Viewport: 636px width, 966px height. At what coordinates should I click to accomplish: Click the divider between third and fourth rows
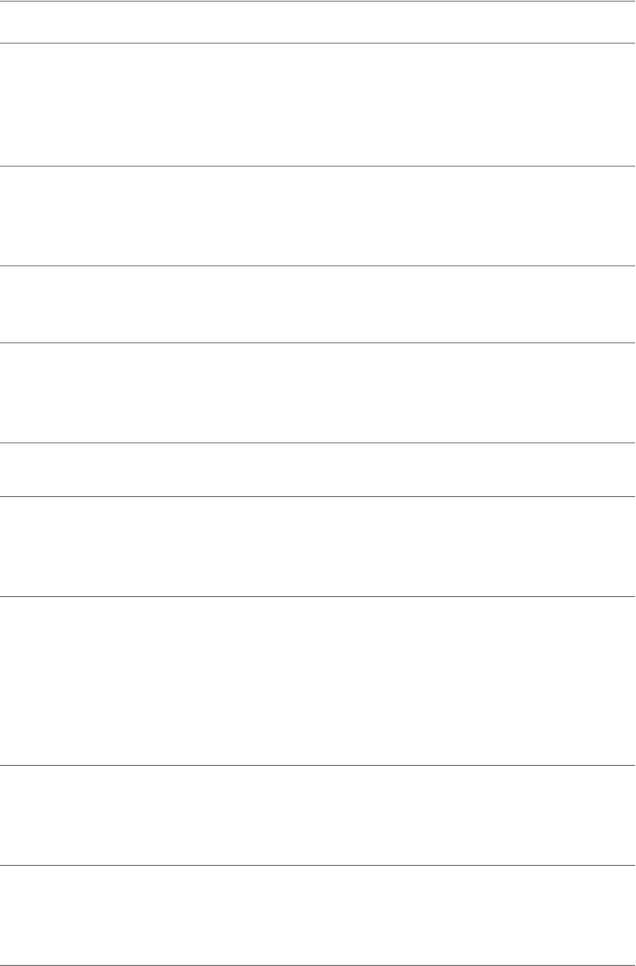[x=317, y=266]
